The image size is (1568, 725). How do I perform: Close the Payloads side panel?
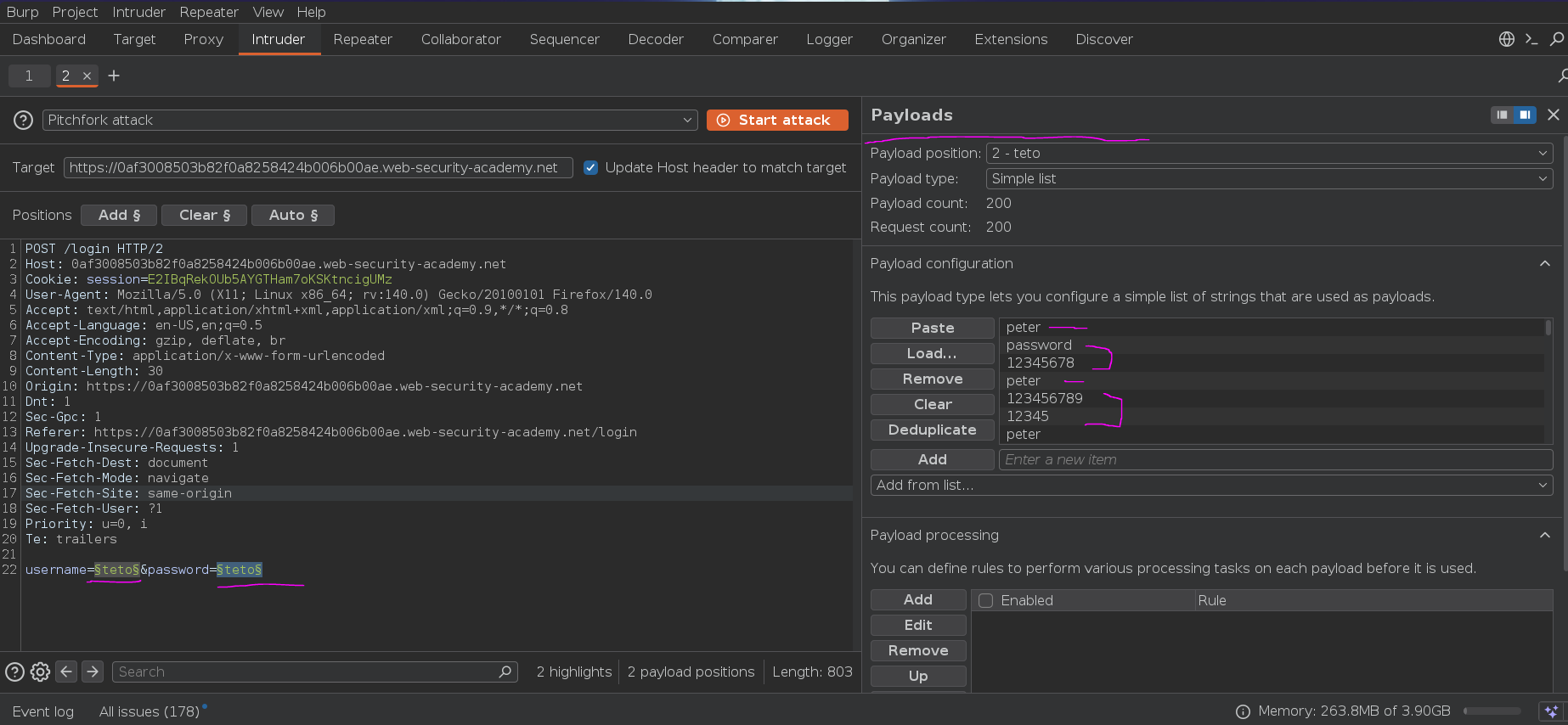(1554, 115)
